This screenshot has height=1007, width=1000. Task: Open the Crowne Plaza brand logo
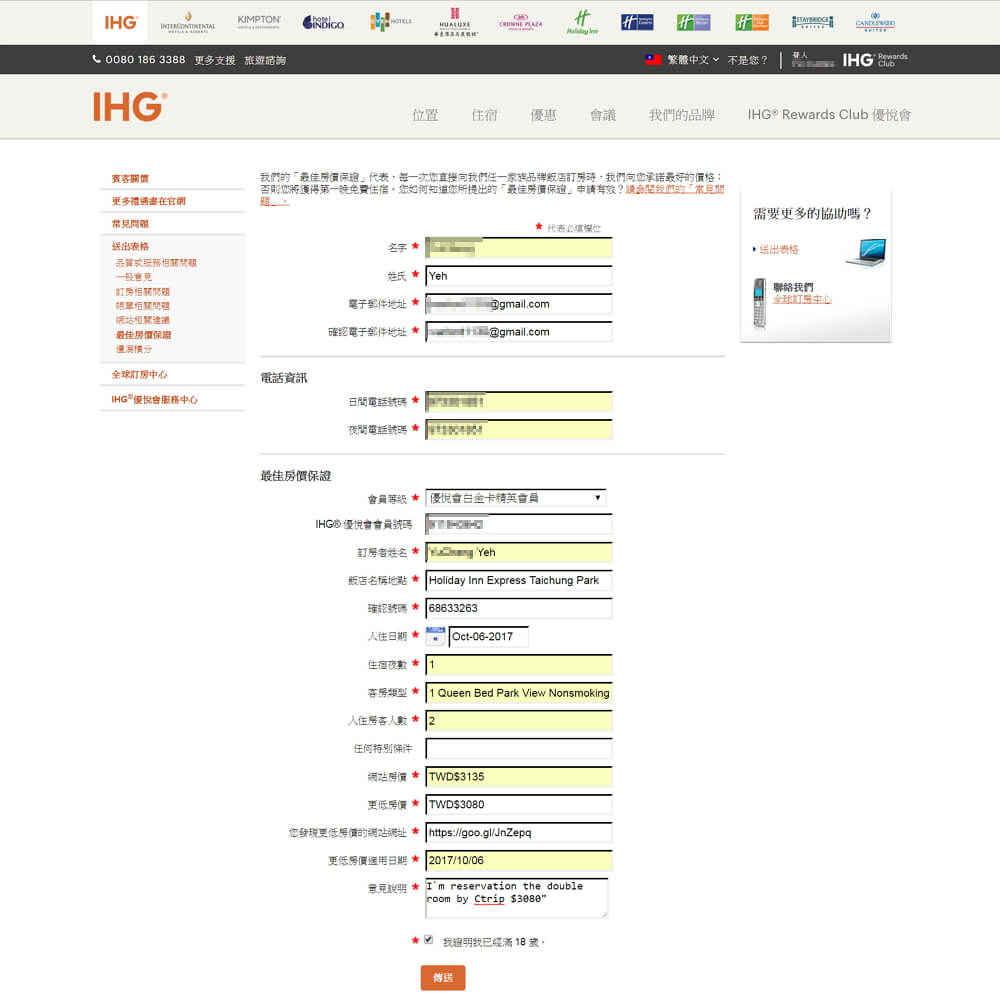521,22
